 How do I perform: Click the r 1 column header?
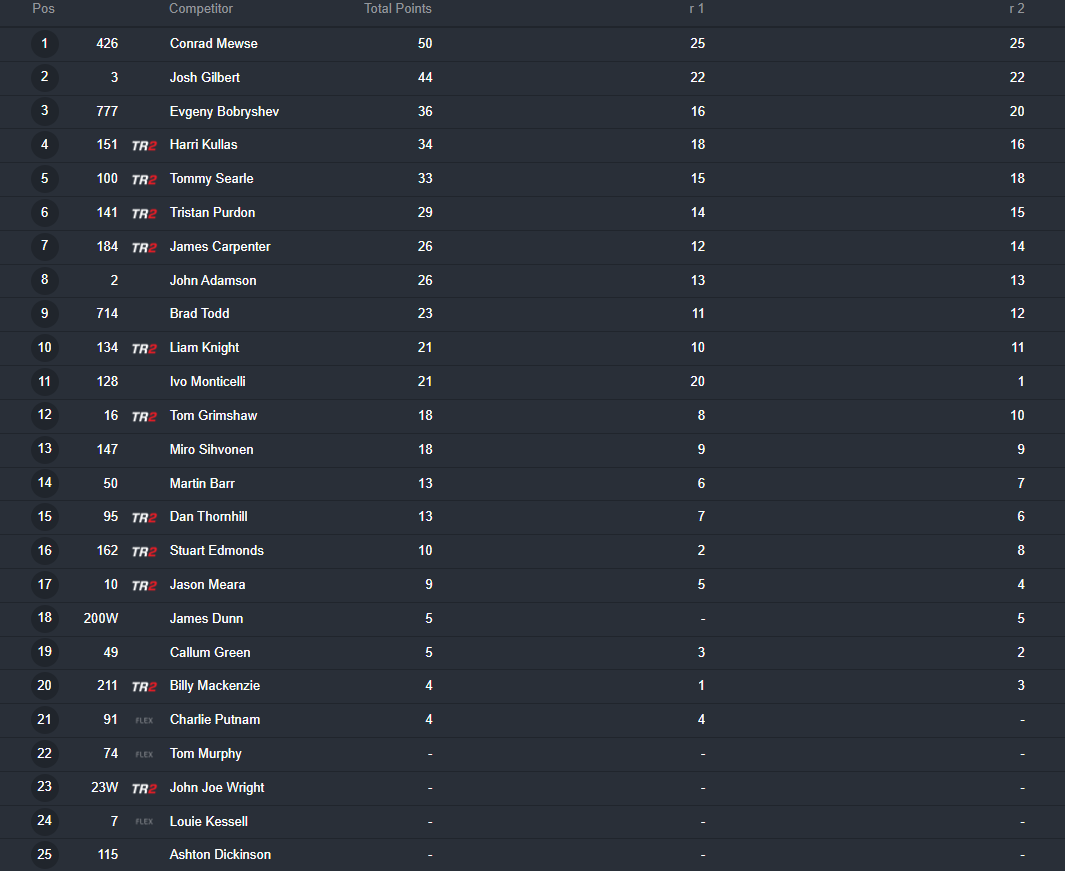pyautogui.click(x=697, y=9)
